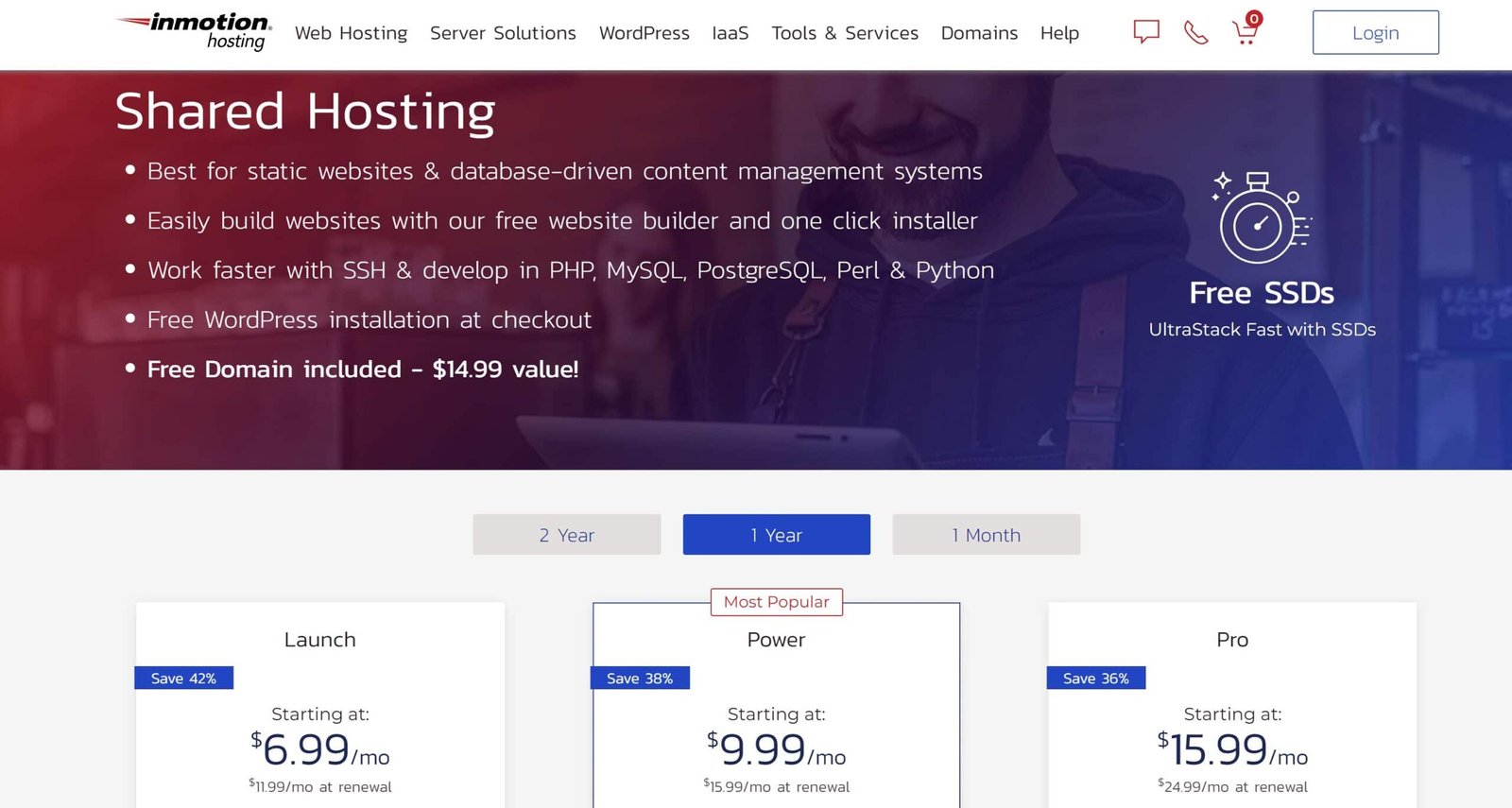The image size is (1512, 808).
Task: Select the 1 Year billing tab
Action: click(x=777, y=535)
